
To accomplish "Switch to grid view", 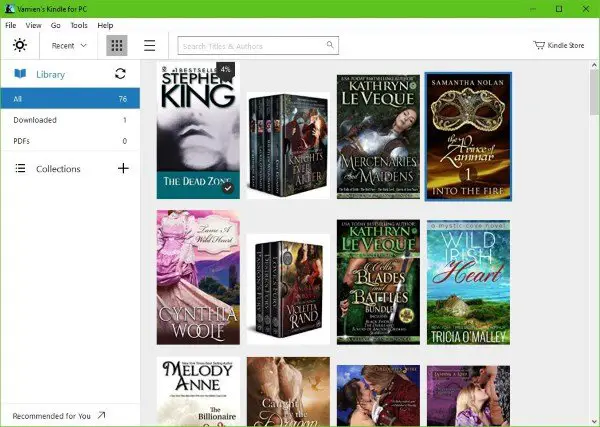I will (117, 46).
